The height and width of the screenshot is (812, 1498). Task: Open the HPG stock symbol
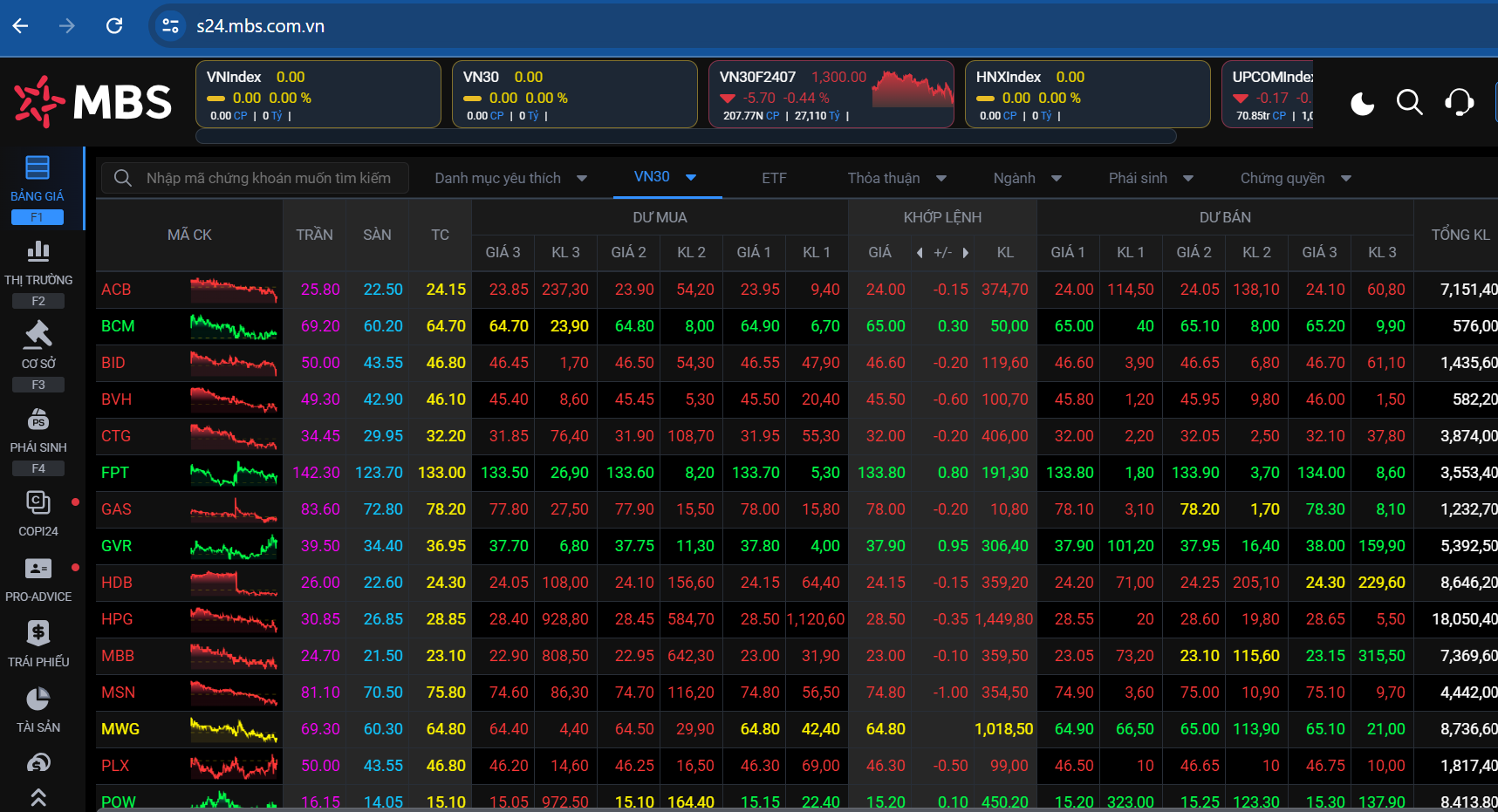117,619
